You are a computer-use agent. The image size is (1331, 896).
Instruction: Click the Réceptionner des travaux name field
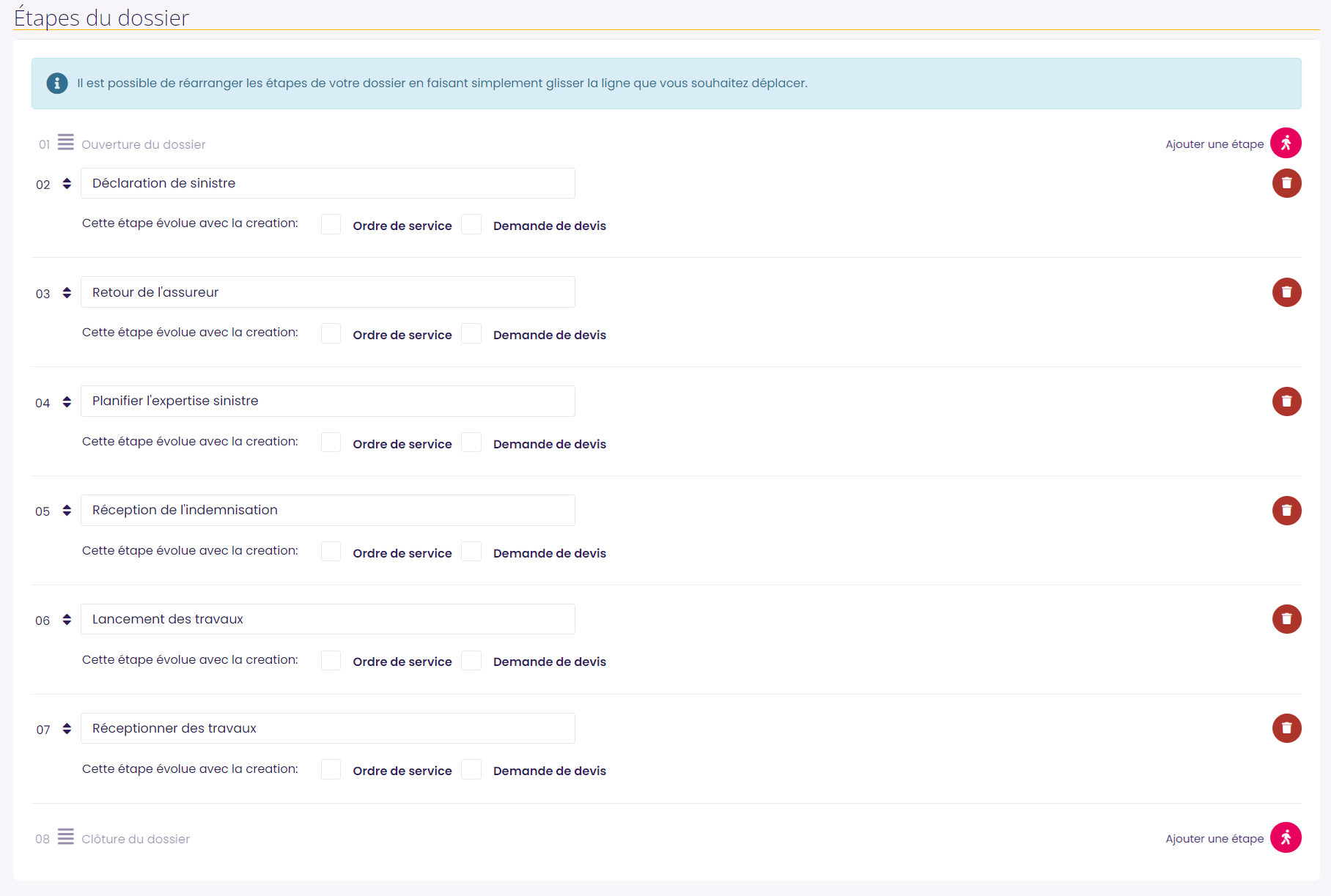[x=328, y=728]
